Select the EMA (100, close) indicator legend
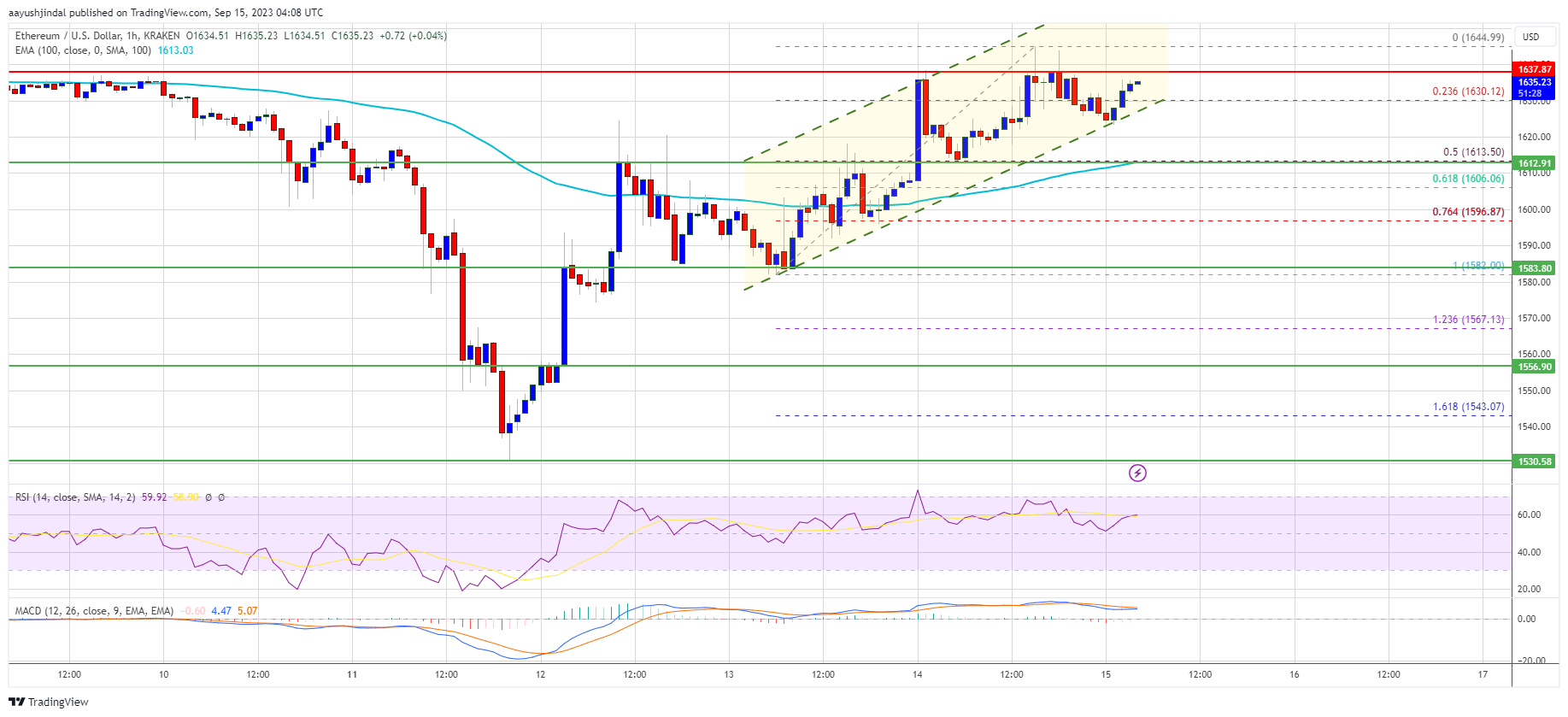Image resolution: width=1568 pixels, height=717 pixels. pos(83,50)
